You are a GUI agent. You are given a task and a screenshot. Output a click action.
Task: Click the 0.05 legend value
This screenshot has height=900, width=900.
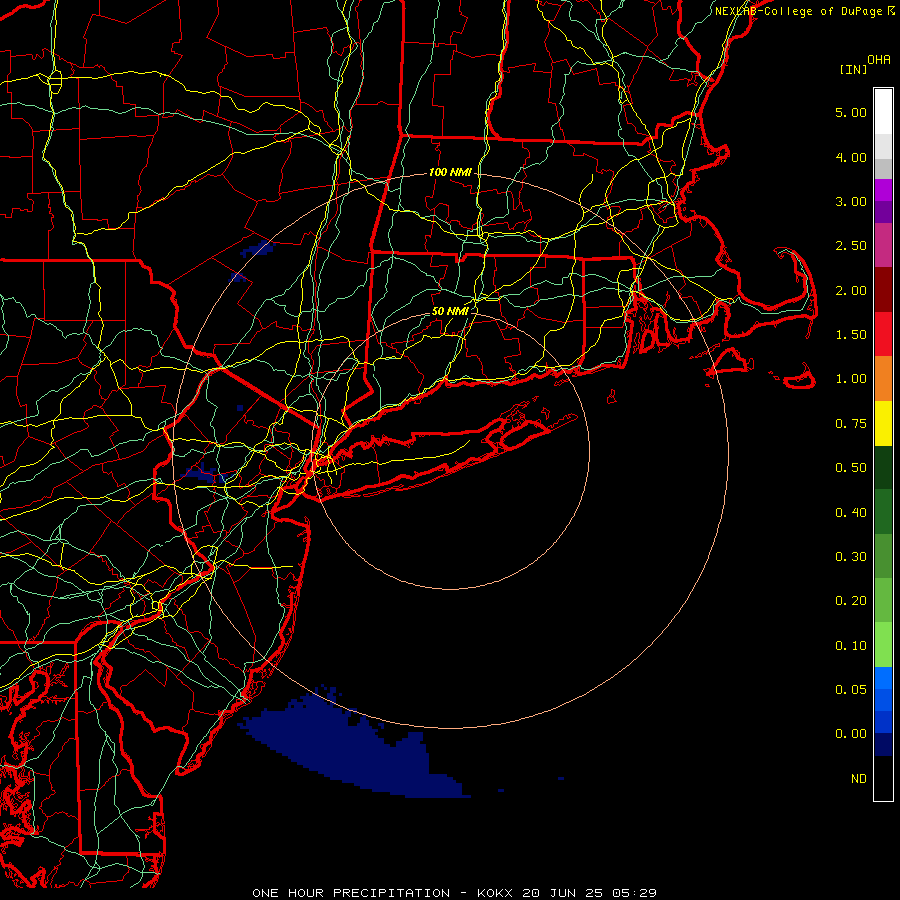[851, 690]
